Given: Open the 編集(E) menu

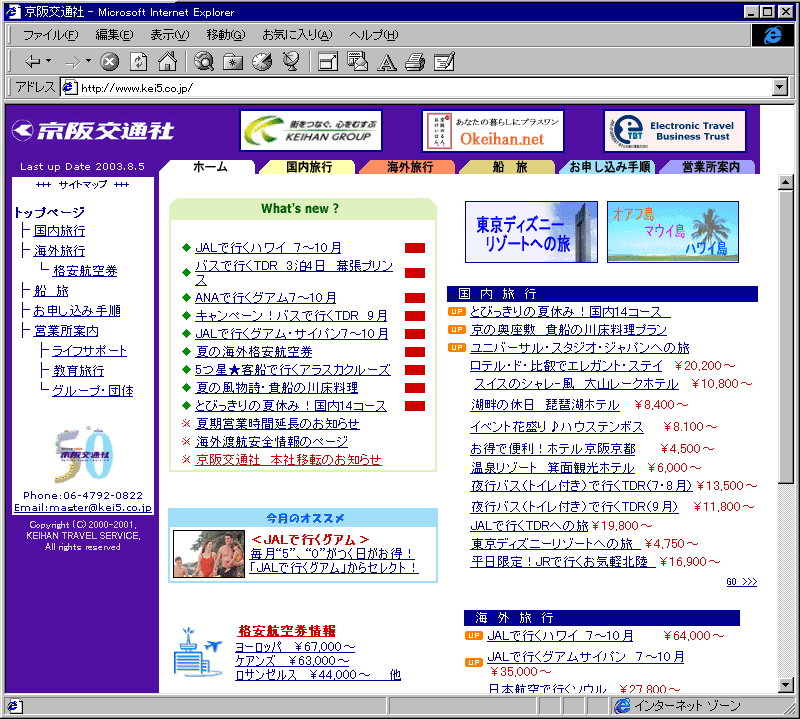Looking at the screenshot, I should pos(114,35).
